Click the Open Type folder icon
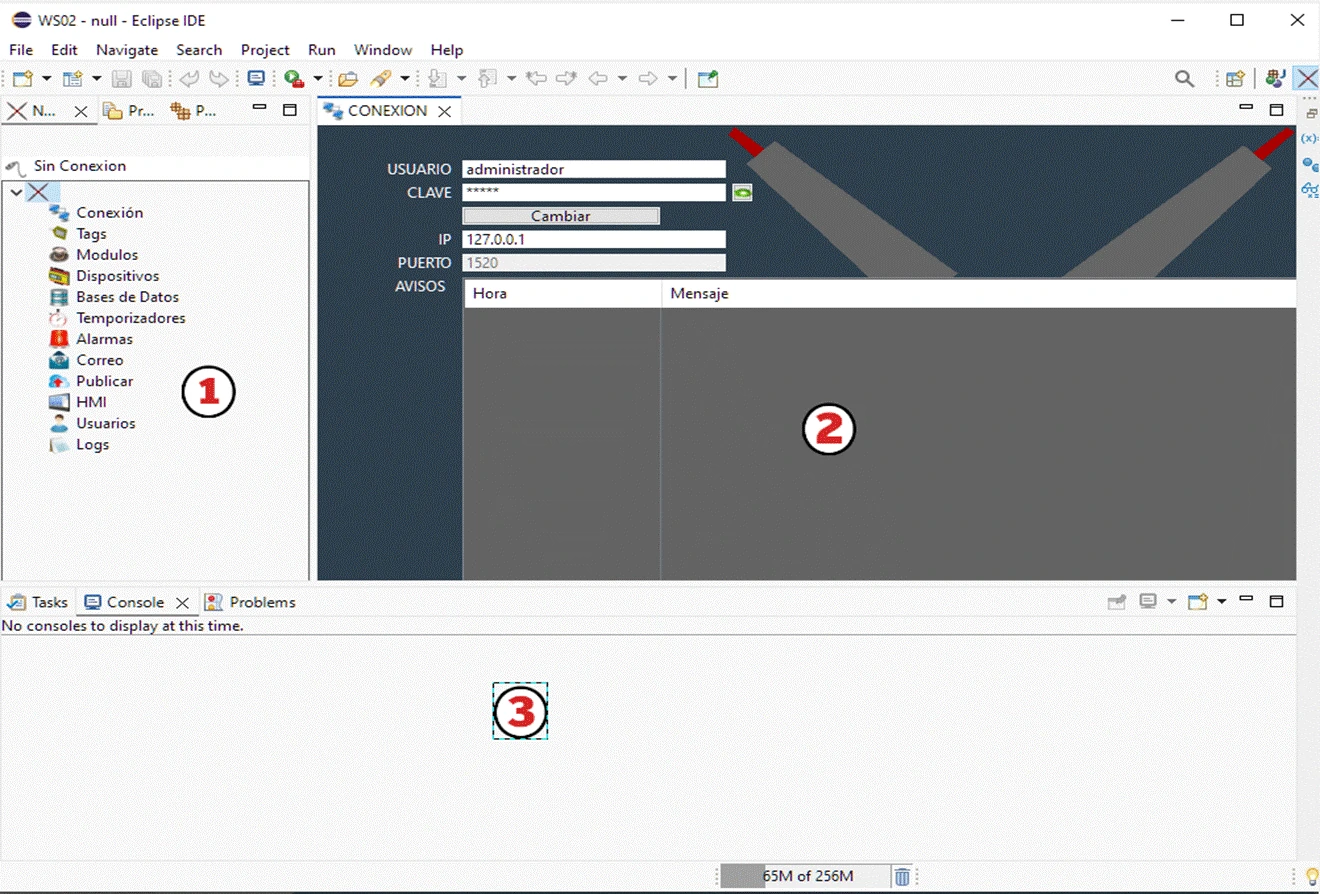This screenshot has width=1320, height=894. click(x=348, y=79)
